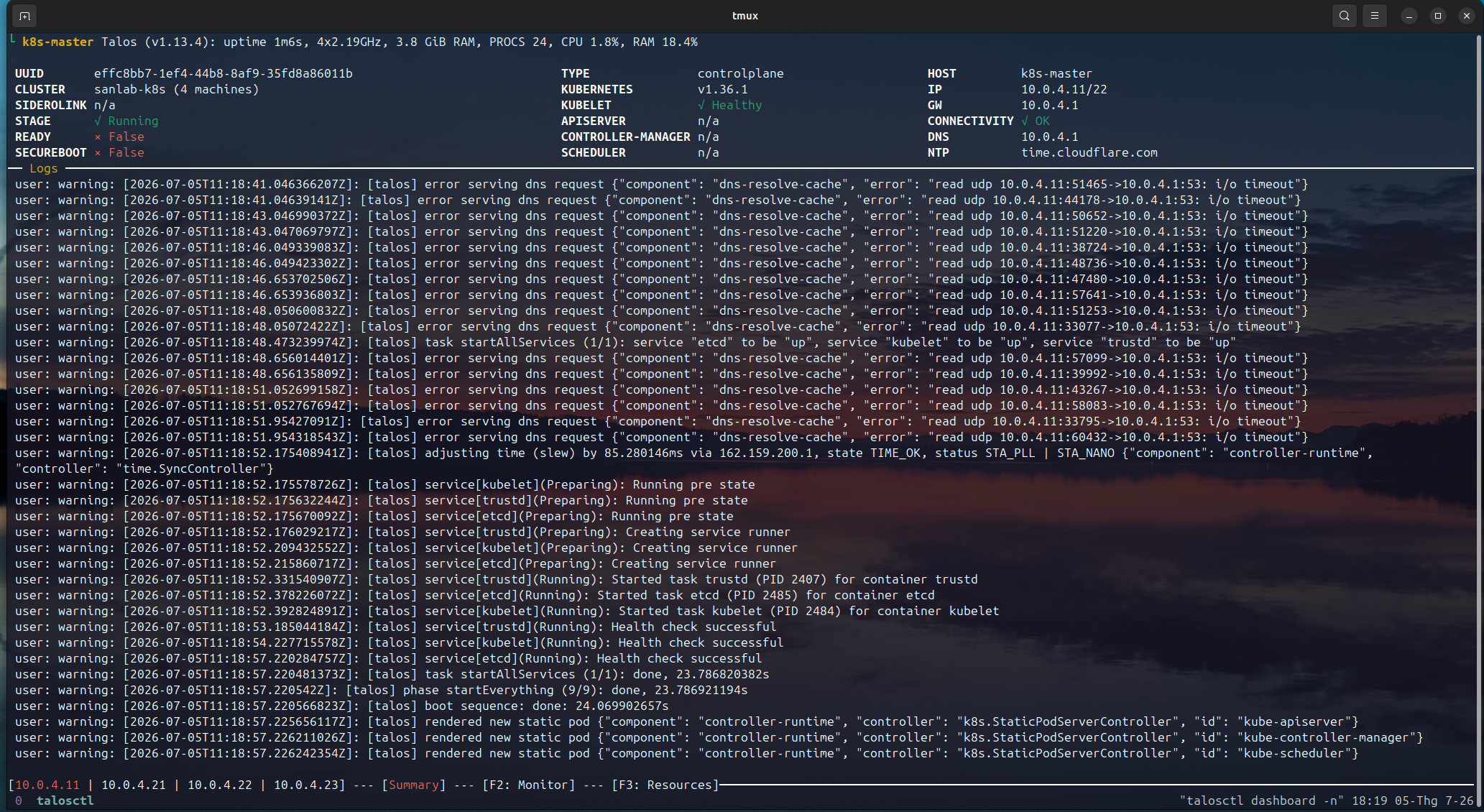
Task: Click the k8s-master hostname in header
Action: [58, 42]
